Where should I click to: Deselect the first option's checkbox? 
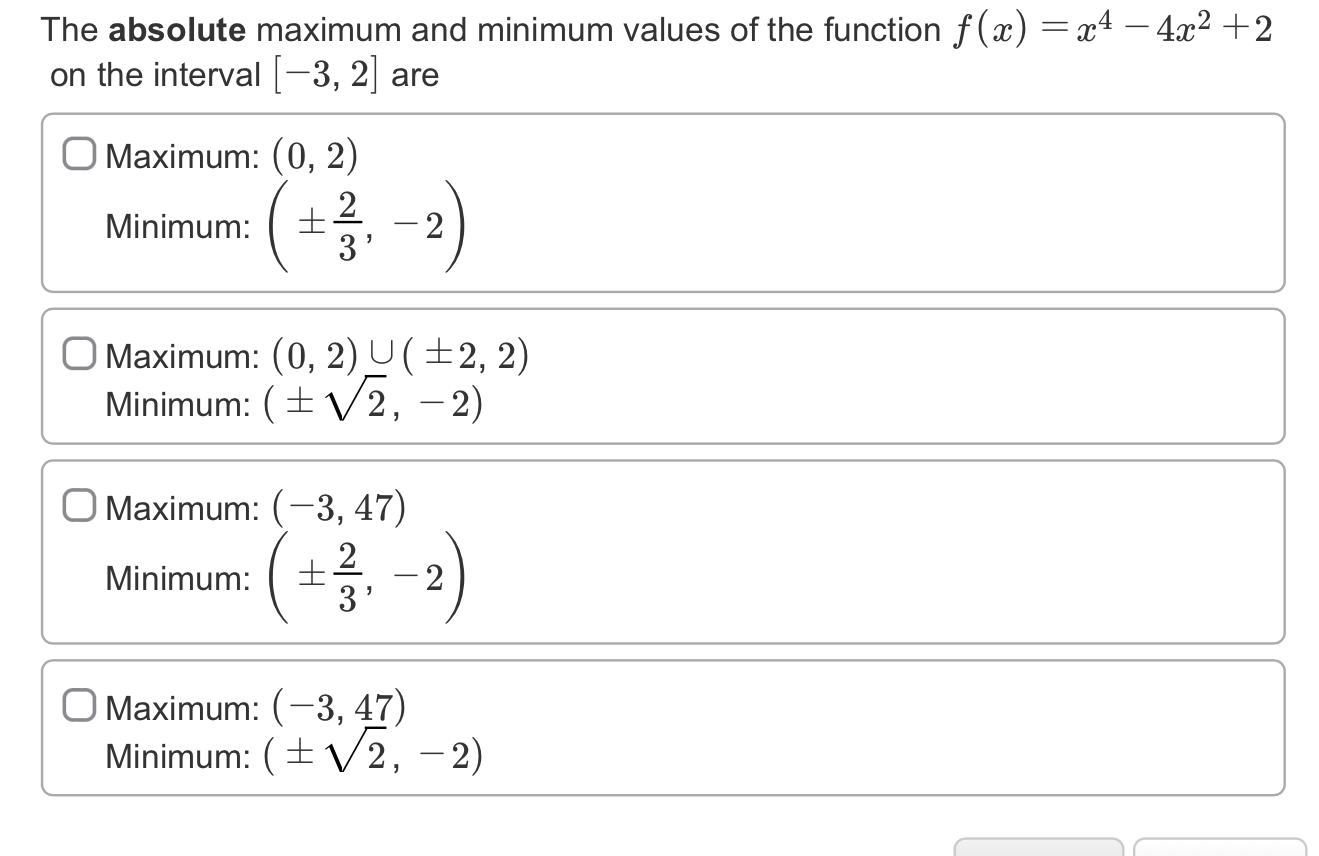[80, 153]
